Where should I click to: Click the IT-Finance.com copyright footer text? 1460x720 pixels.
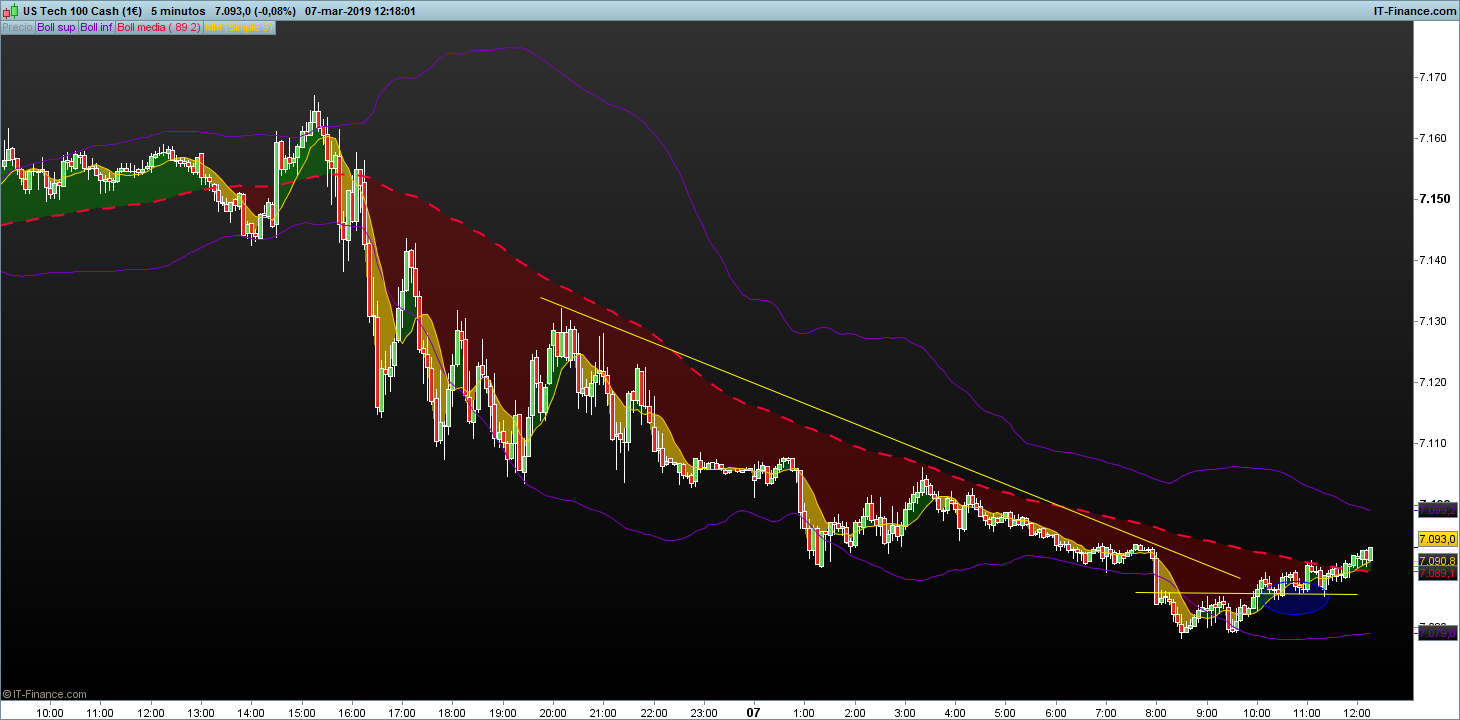click(x=45, y=694)
